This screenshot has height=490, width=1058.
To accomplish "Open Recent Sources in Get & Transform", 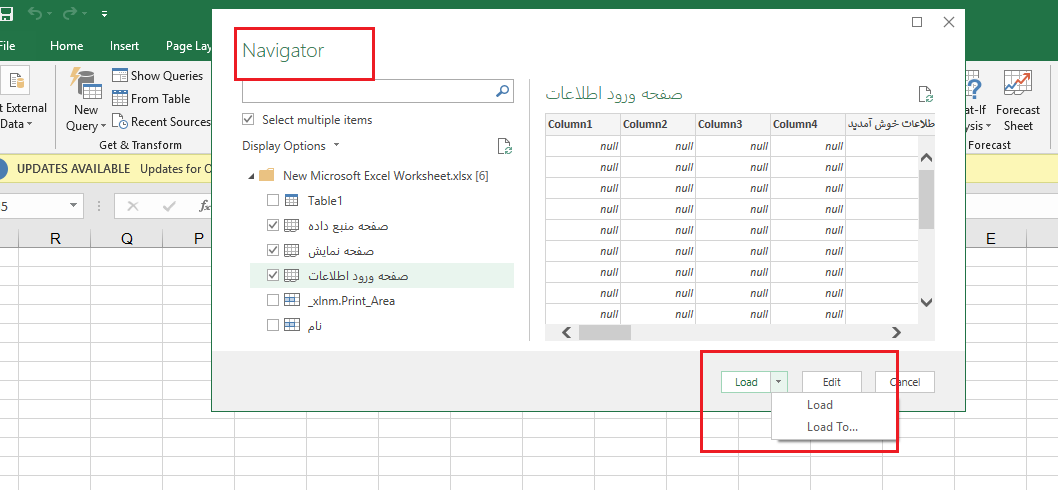I will [162, 121].
